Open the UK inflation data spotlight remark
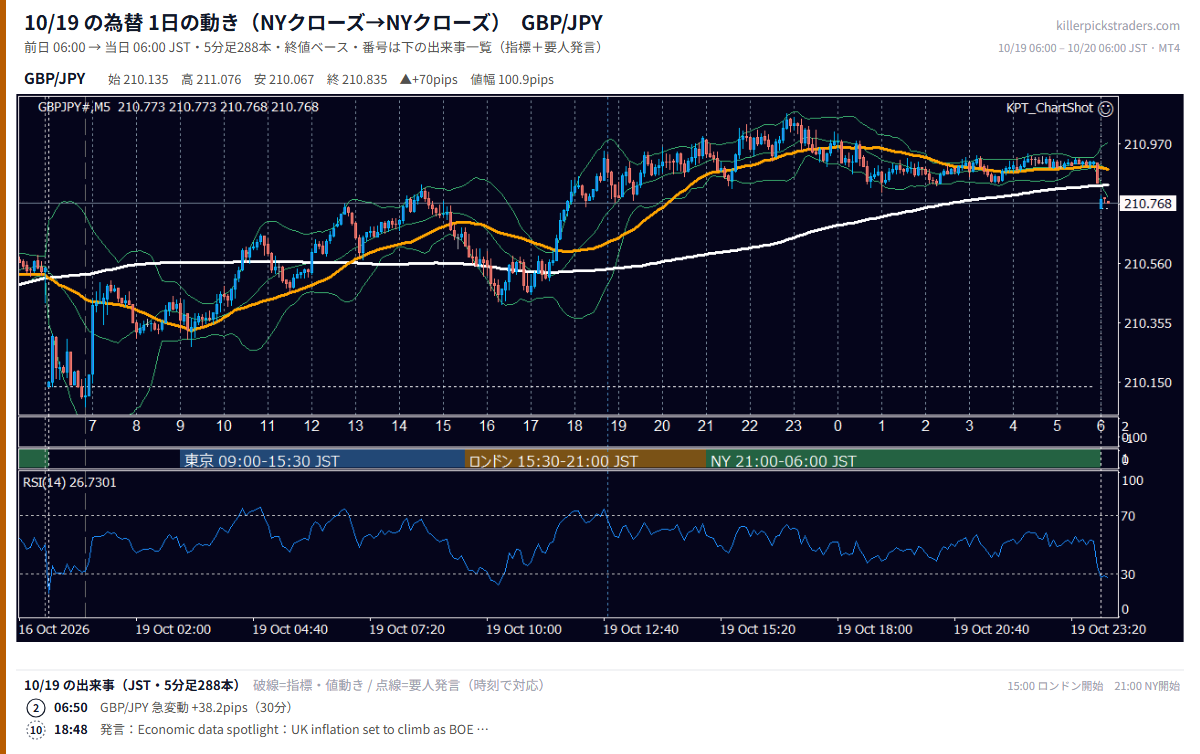 click(294, 730)
